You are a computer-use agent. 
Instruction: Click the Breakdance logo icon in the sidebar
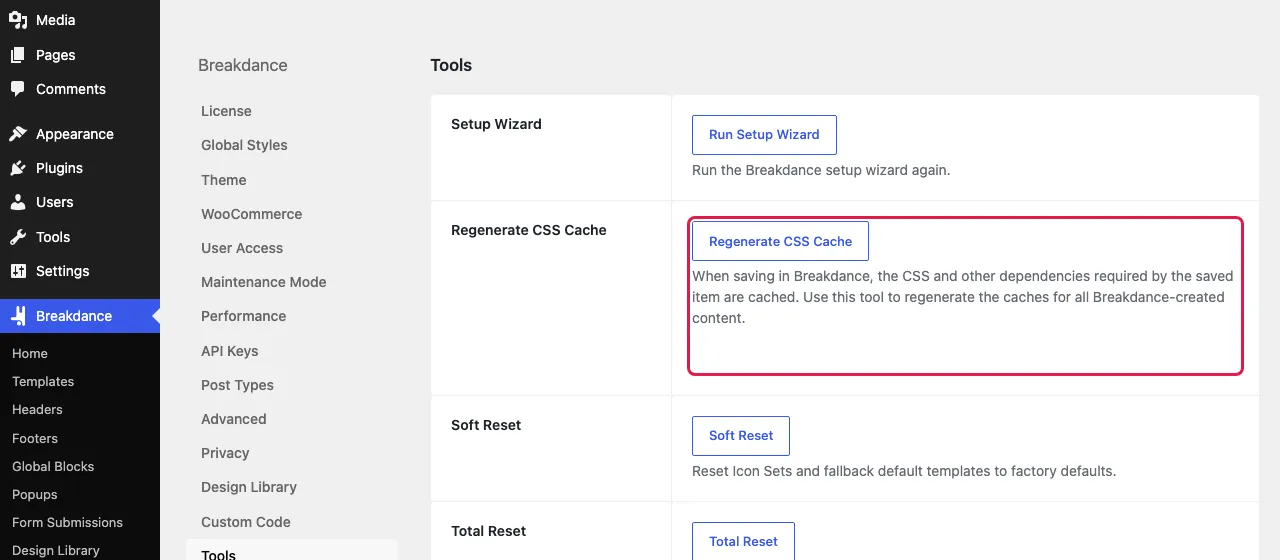tap(18, 316)
